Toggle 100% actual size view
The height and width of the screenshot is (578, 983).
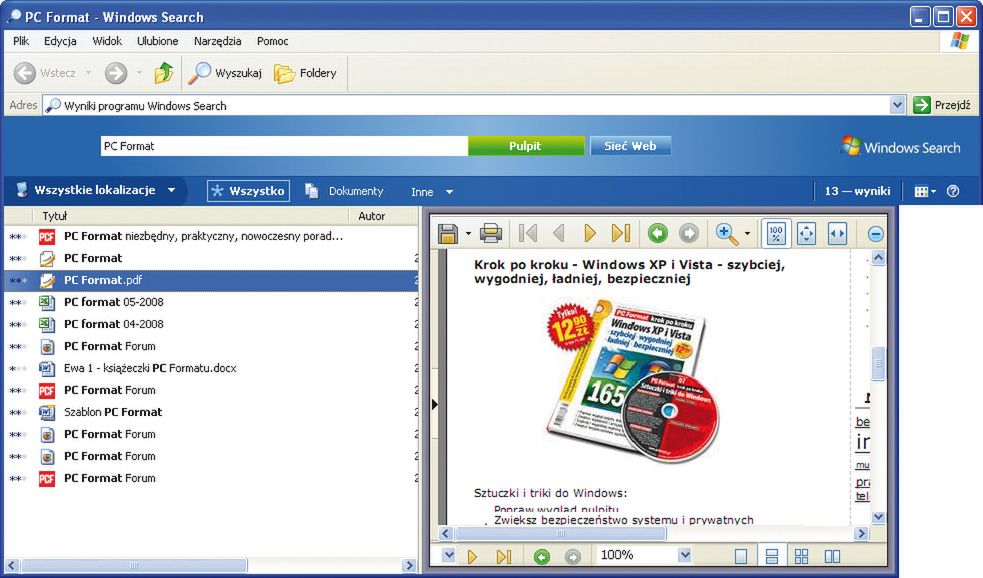[x=775, y=234]
